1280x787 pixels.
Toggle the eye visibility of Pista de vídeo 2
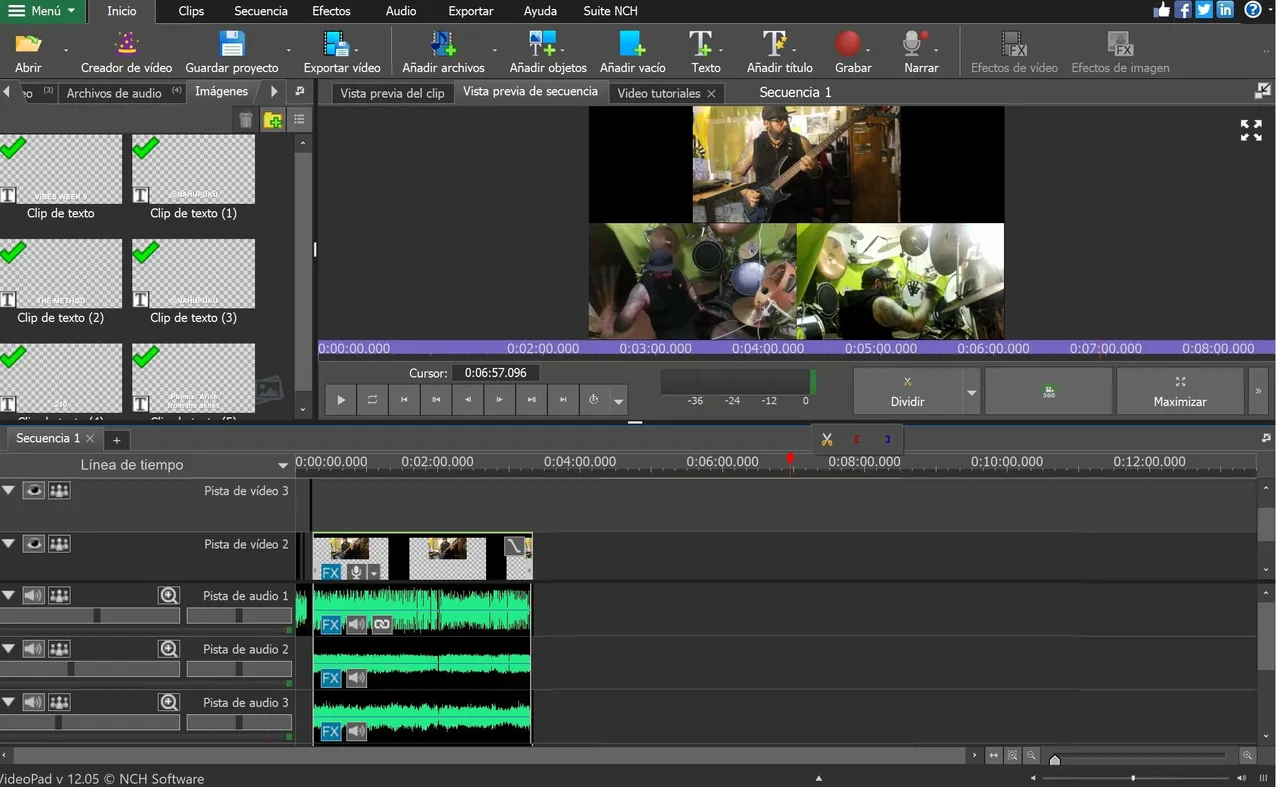(34, 544)
